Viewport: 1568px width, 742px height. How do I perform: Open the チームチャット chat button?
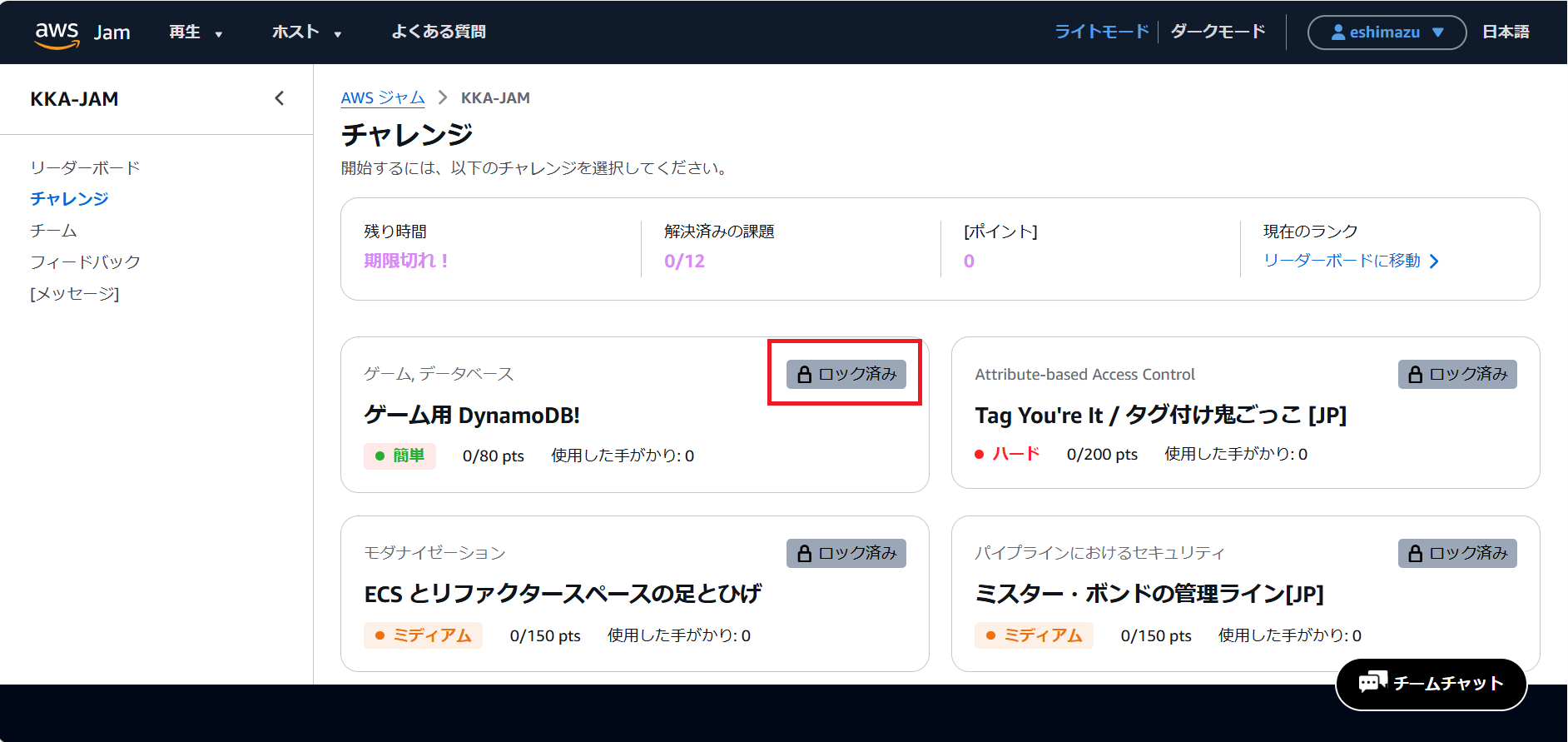[x=1431, y=684]
